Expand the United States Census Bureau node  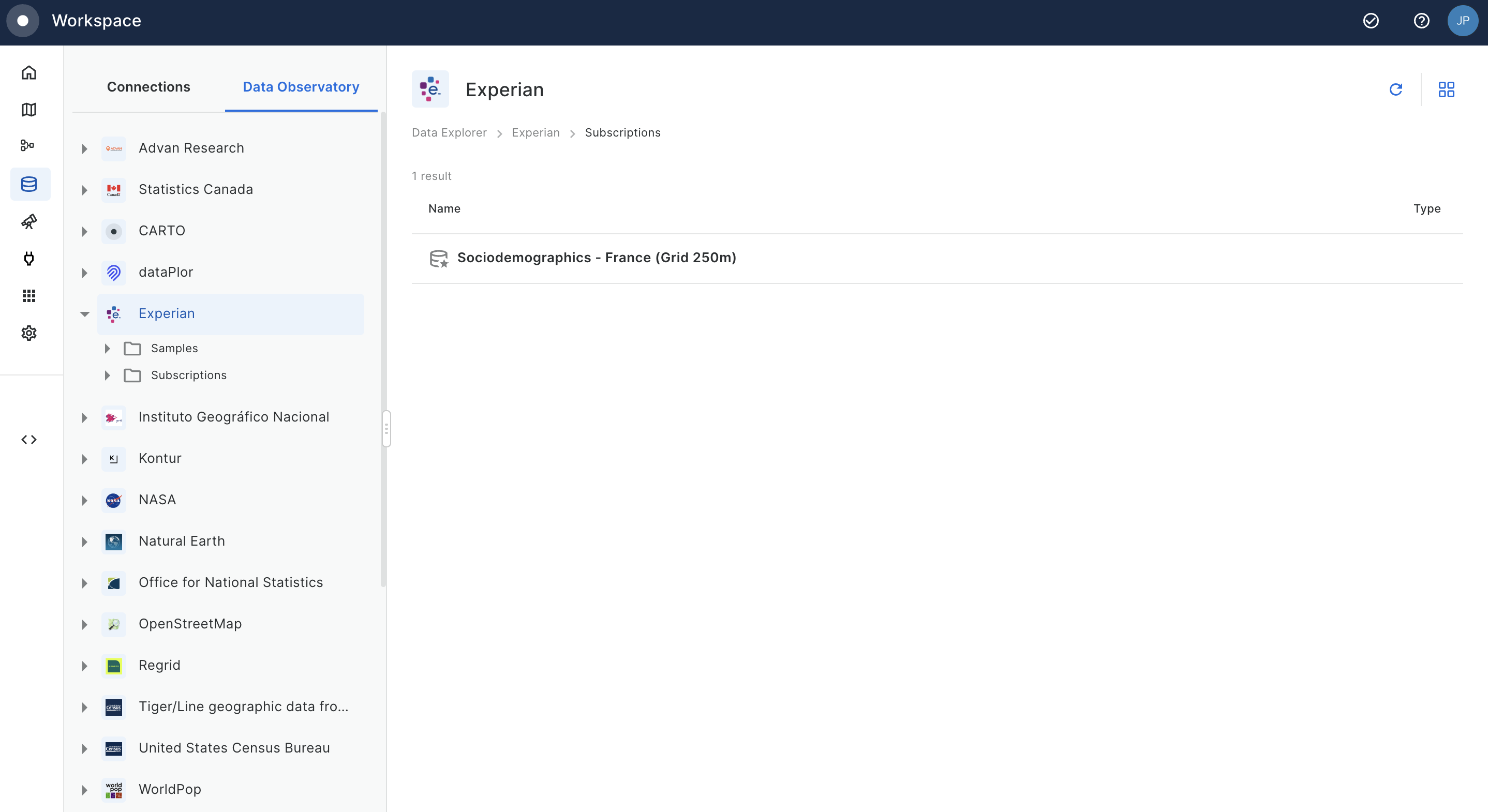(x=84, y=748)
